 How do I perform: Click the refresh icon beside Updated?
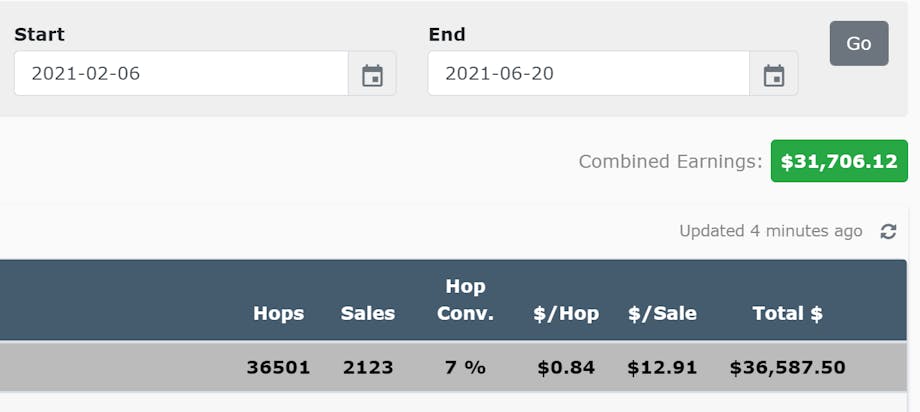888,231
